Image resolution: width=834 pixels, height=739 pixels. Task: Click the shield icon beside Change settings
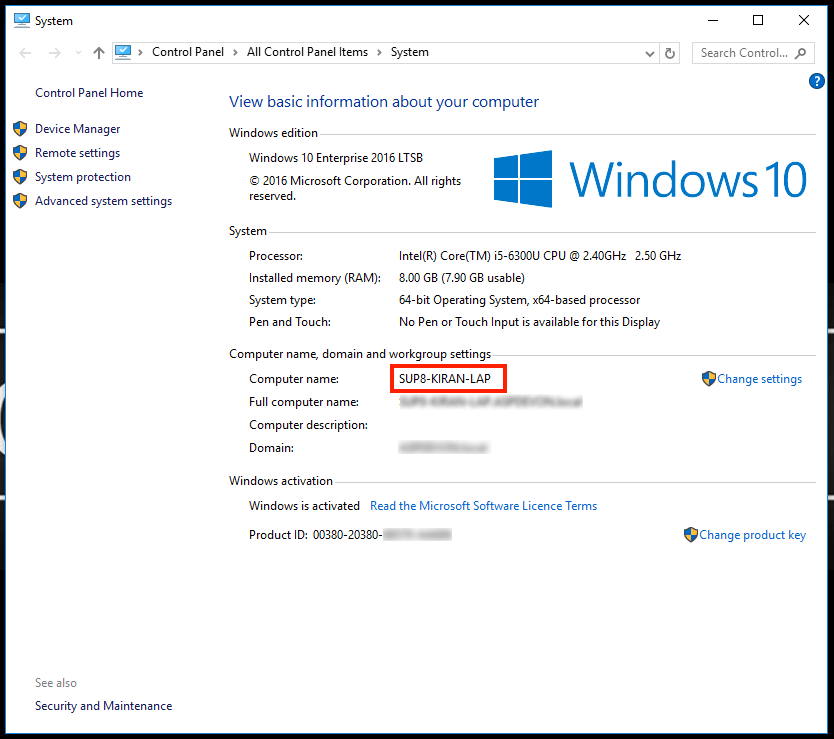(x=709, y=378)
